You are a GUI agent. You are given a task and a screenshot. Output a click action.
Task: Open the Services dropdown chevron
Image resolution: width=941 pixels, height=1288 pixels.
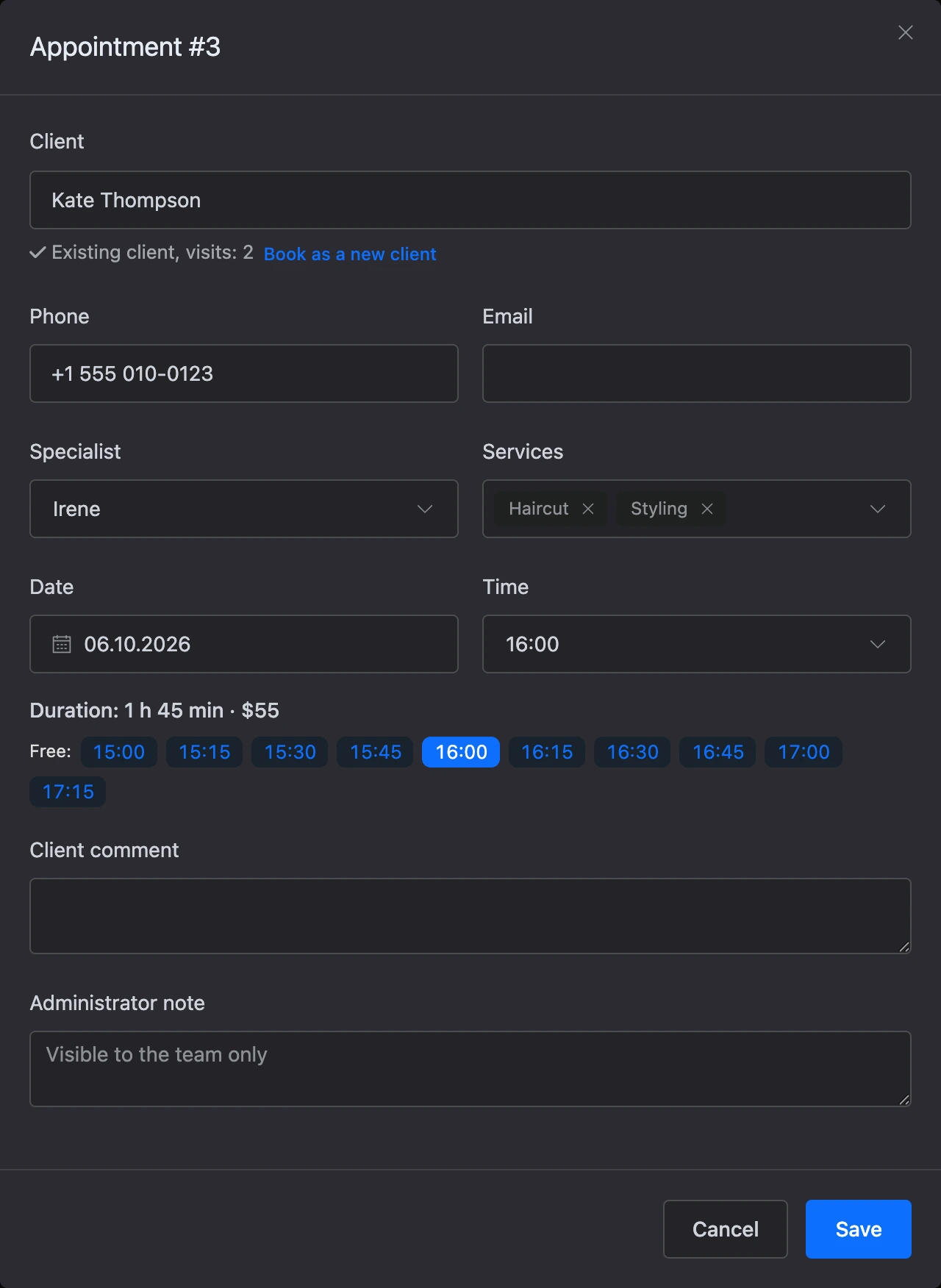click(878, 509)
